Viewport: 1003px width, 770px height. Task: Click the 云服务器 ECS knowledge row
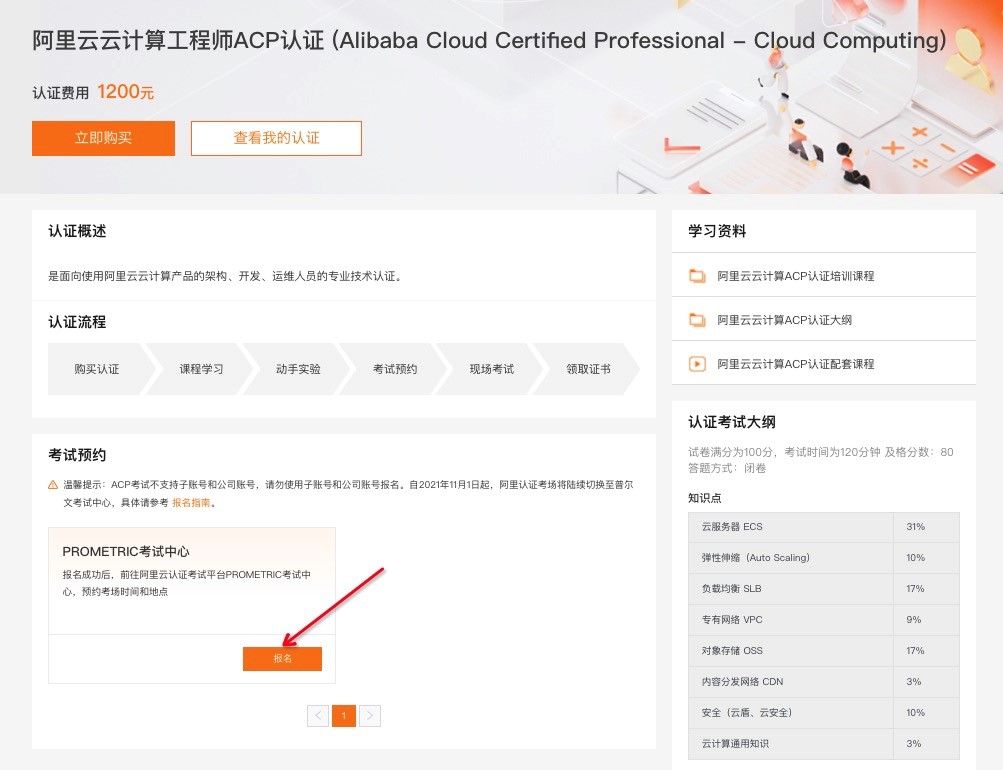[x=790, y=527]
